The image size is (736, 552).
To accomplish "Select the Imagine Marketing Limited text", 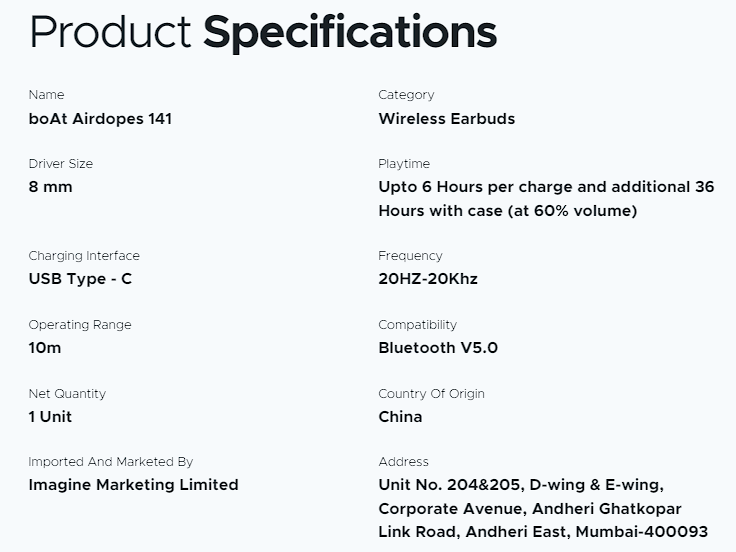I will [133, 484].
